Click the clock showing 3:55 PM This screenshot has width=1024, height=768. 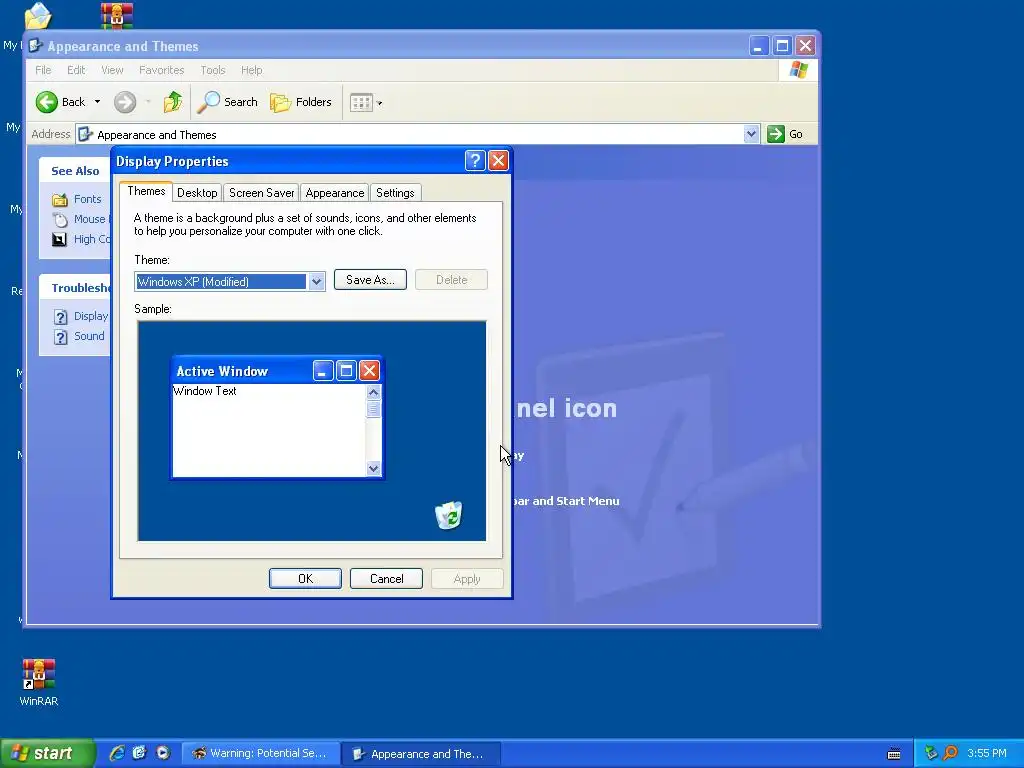coord(987,753)
